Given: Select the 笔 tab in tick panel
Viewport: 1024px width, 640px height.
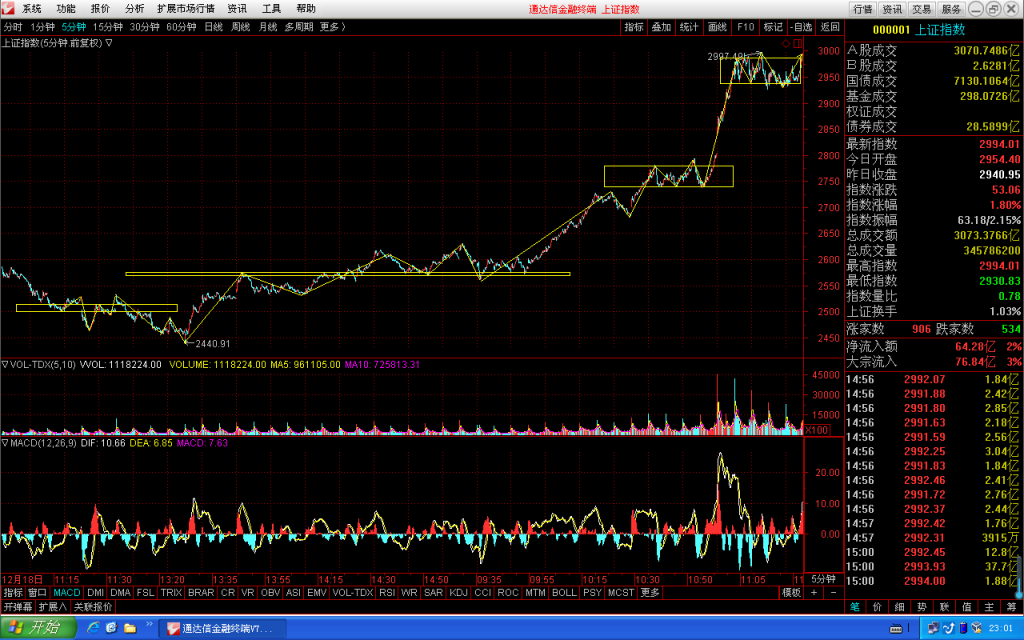Looking at the screenshot, I should pyautogui.click(x=855, y=607).
